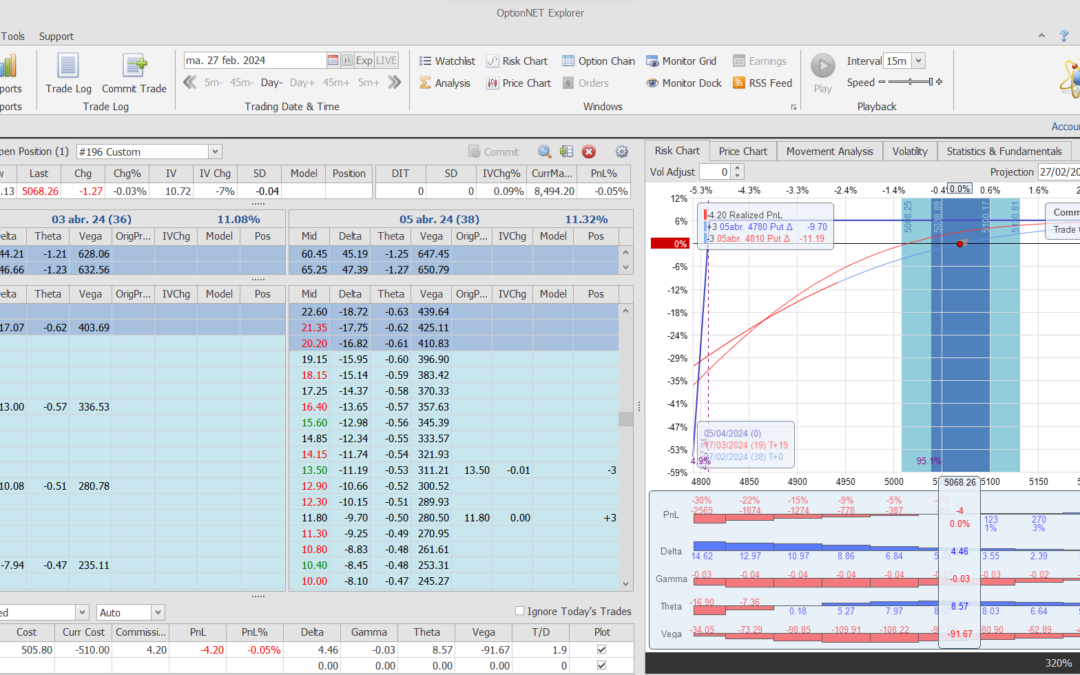Open the Interval 15m dropdown
Viewport: 1080px width, 675px height.
(x=918, y=61)
